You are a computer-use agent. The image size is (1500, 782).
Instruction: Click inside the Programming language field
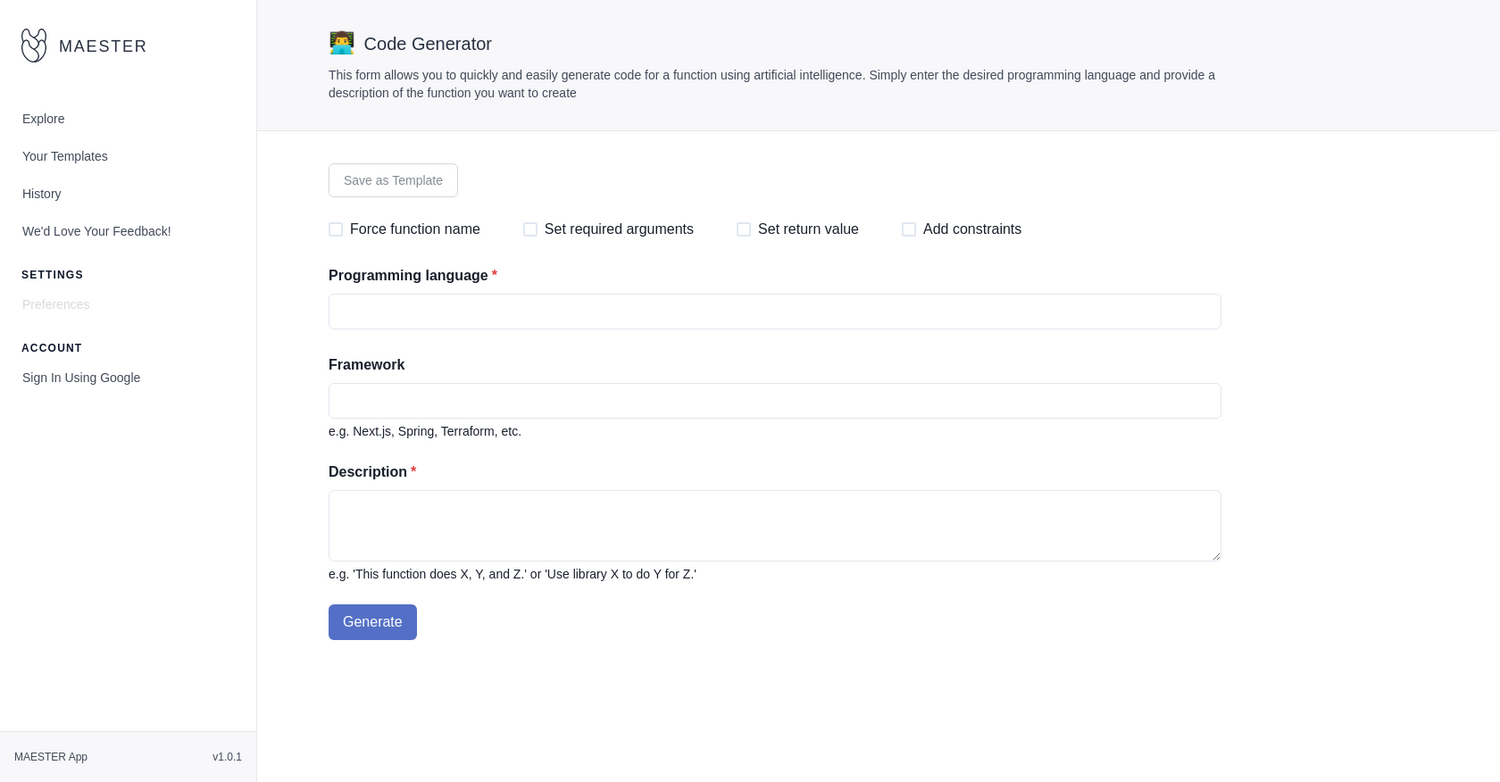tap(774, 311)
